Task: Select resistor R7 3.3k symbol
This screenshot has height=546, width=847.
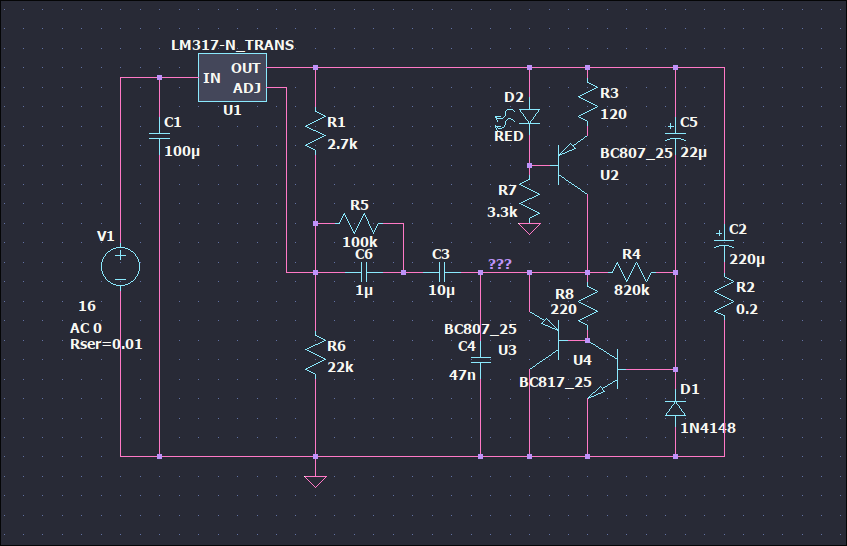Action: click(529, 201)
